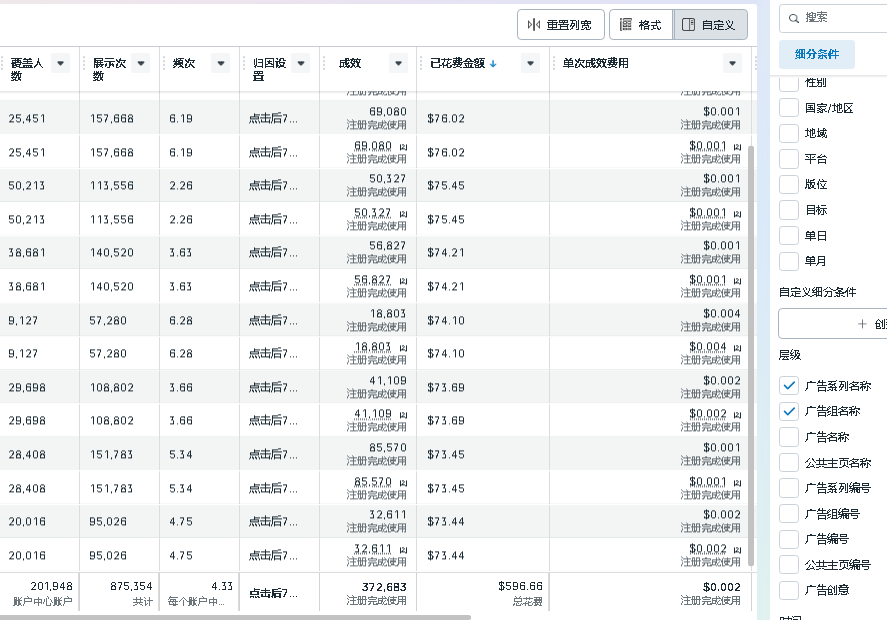Image resolution: width=887 pixels, height=620 pixels.
Task: Click the flag icon beside 18,803 result
Action: pos(403,347)
